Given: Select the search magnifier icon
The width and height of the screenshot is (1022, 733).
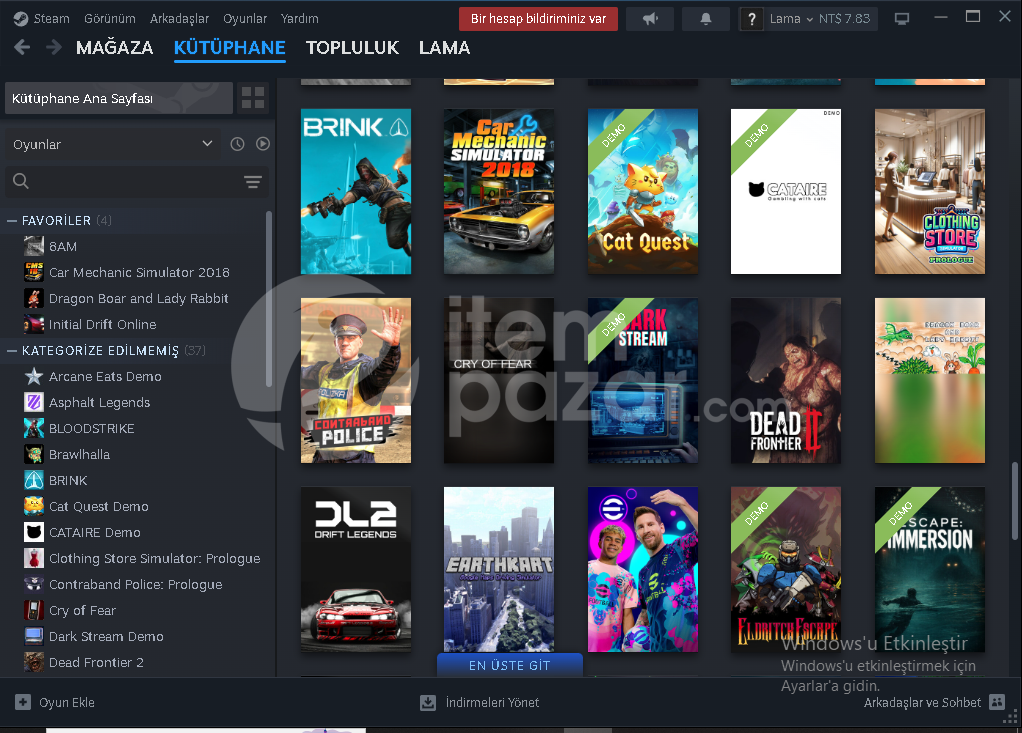Looking at the screenshot, I should click(21, 181).
